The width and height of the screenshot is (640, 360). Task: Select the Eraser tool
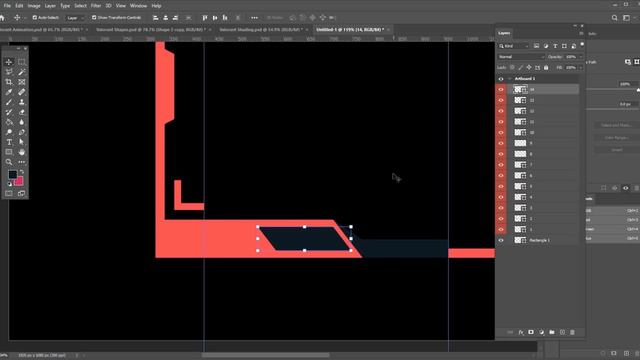click(x=22, y=112)
